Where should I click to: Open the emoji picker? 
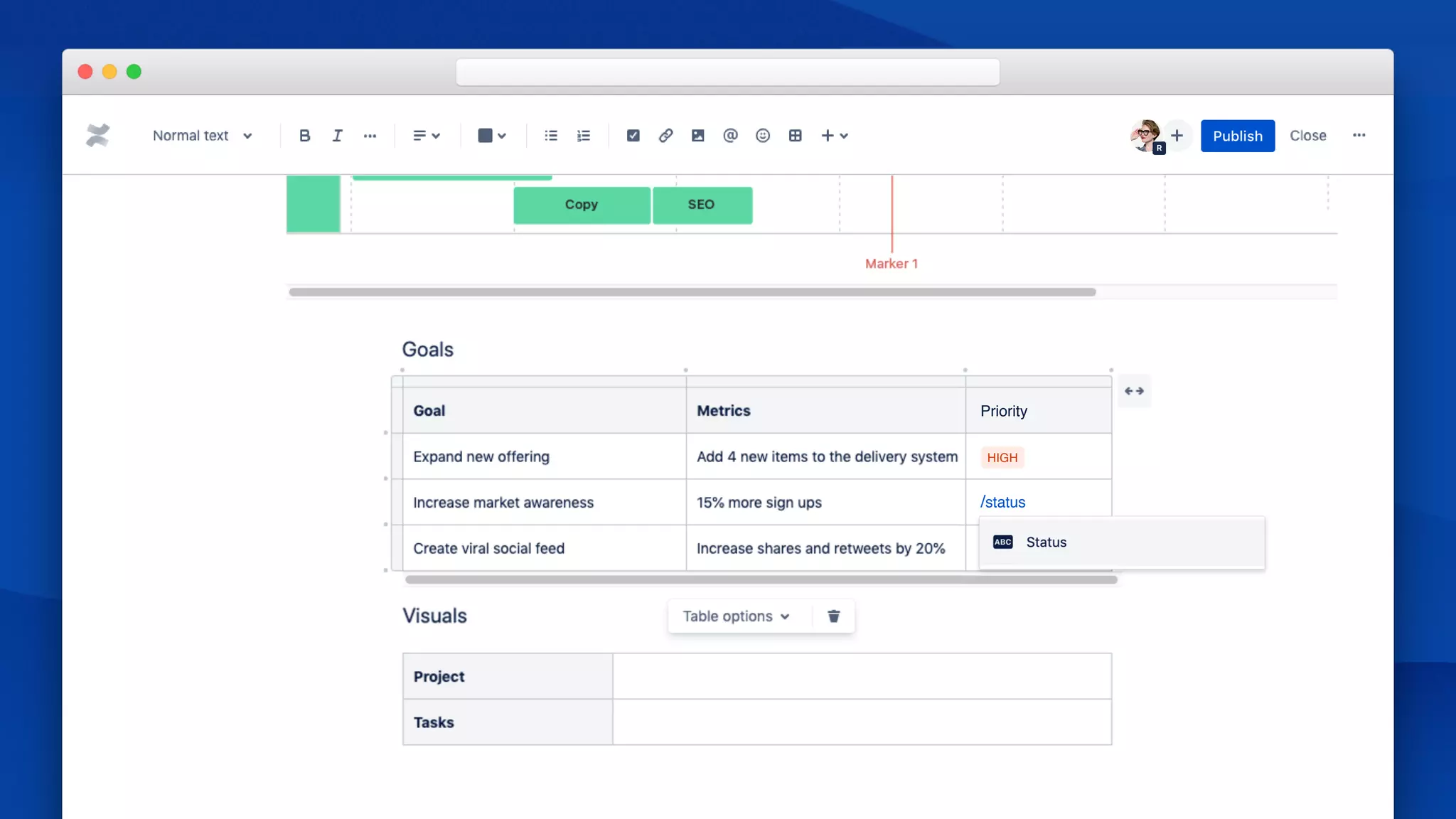[763, 136]
